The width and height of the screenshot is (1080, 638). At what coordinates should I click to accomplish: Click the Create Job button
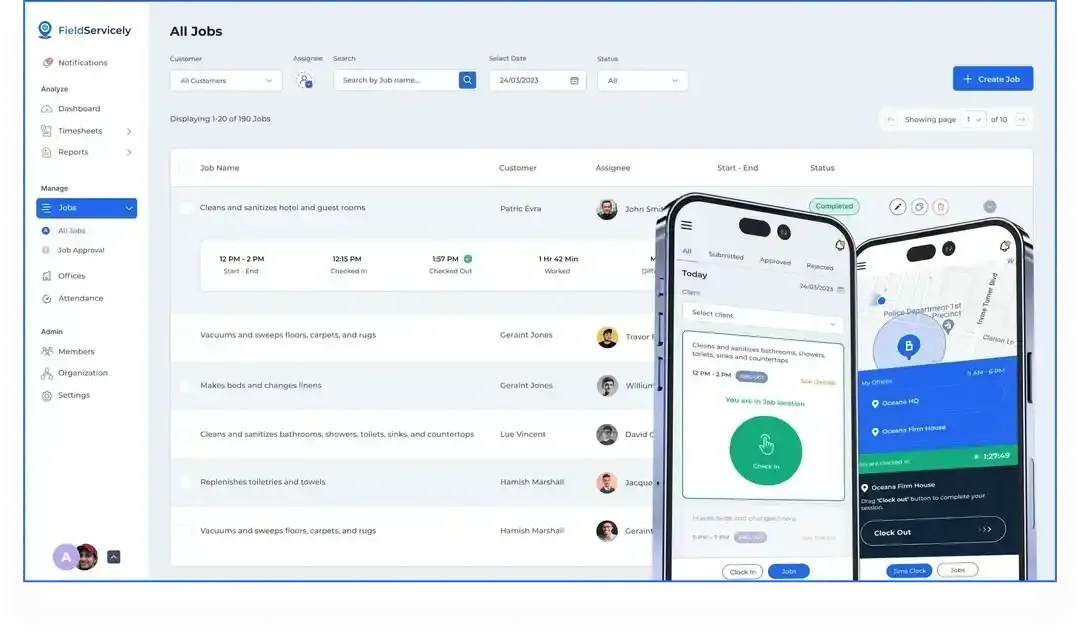point(992,79)
